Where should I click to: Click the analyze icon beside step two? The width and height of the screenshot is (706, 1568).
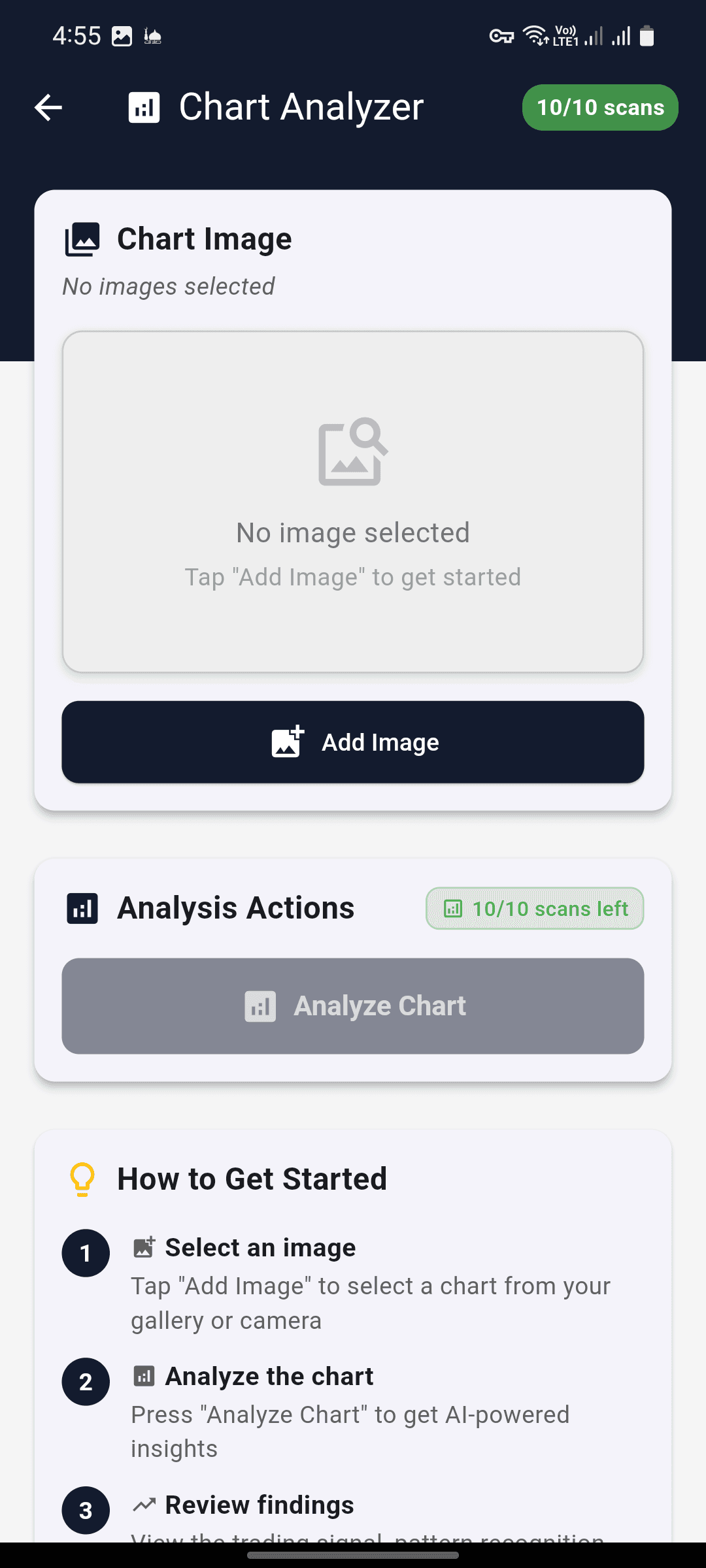click(145, 1375)
